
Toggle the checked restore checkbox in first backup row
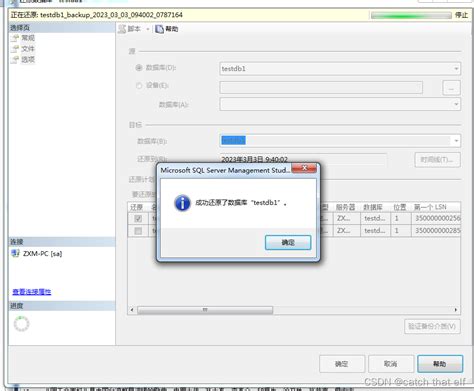pos(138,219)
